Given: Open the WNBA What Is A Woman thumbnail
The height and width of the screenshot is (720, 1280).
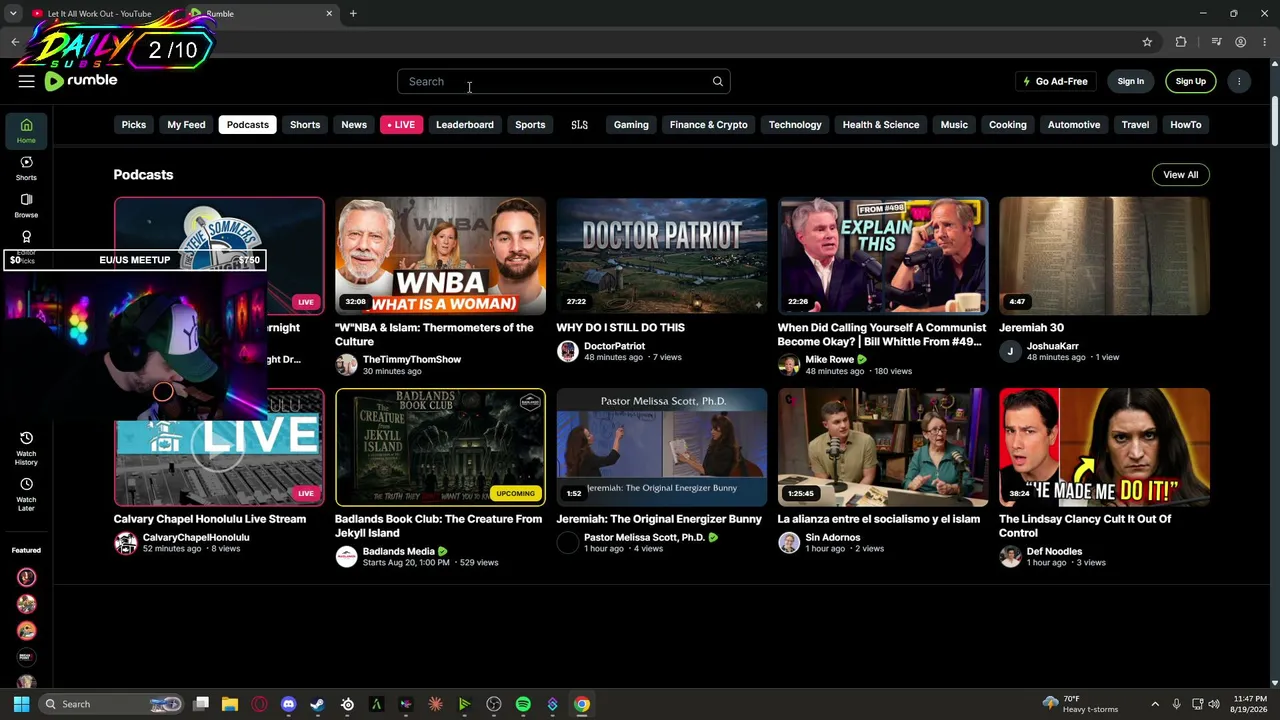Looking at the screenshot, I should pos(441,256).
